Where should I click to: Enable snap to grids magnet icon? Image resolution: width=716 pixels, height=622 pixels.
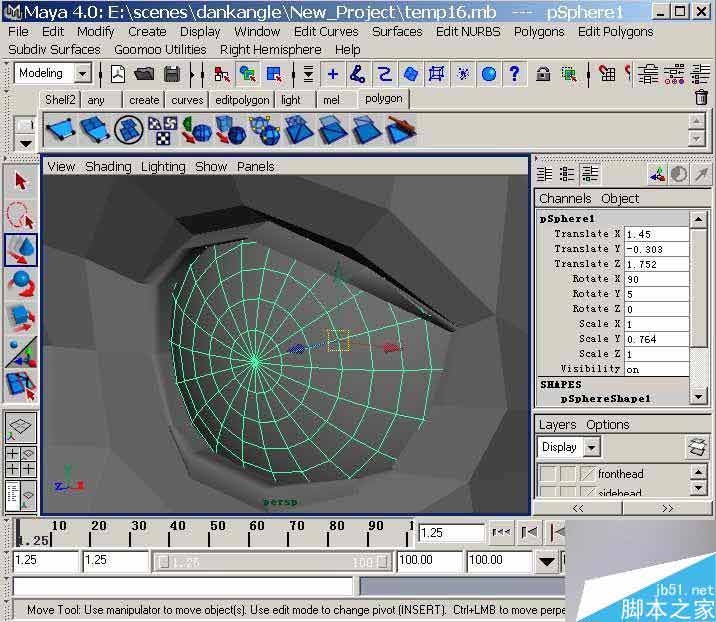click(x=607, y=74)
